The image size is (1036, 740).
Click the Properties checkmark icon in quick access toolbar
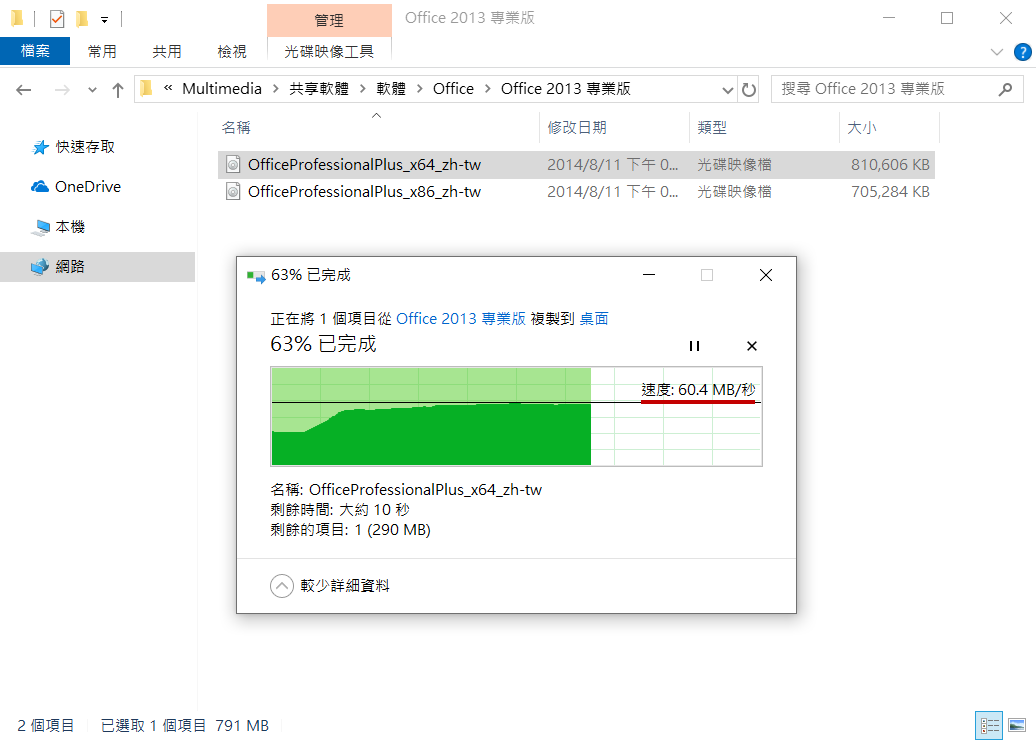57,18
